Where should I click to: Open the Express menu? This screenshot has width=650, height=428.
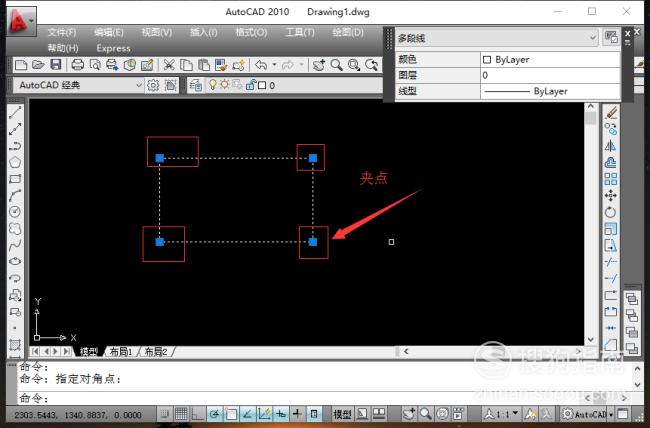tap(114, 48)
